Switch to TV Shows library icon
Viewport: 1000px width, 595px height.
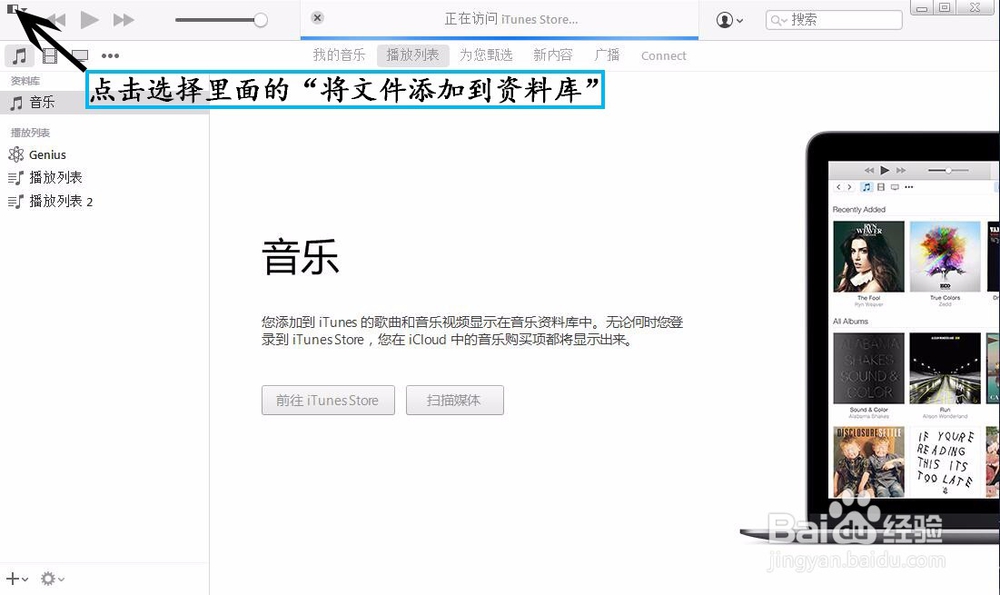[x=80, y=55]
